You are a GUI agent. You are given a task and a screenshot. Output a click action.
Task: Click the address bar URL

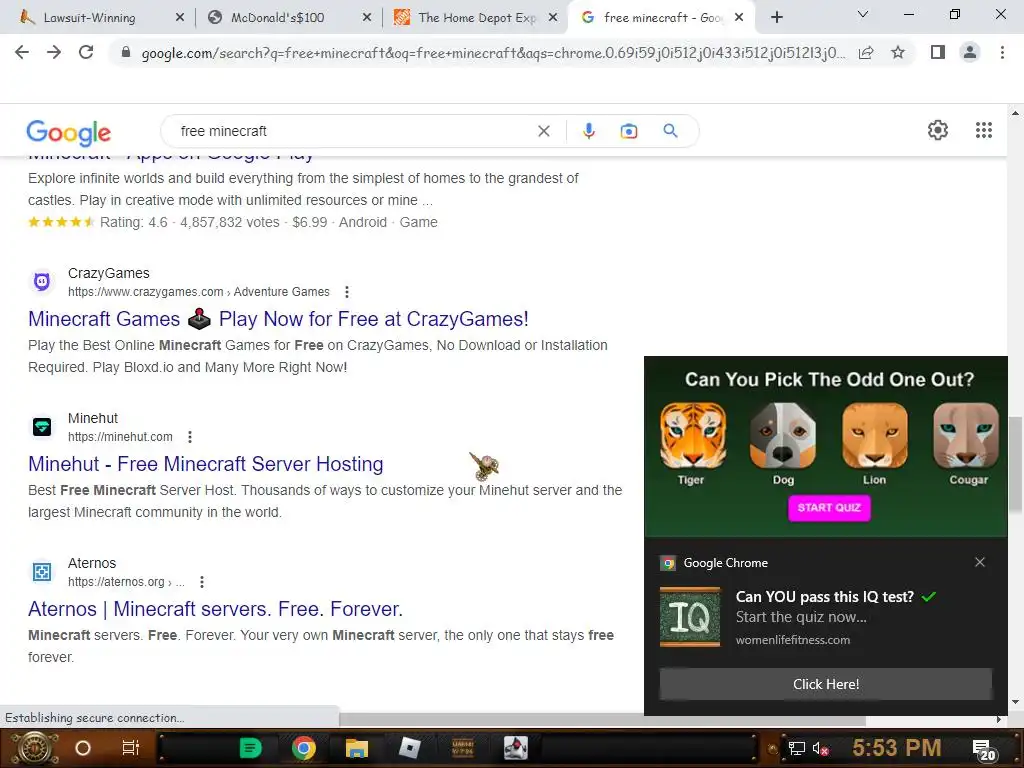point(493,53)
